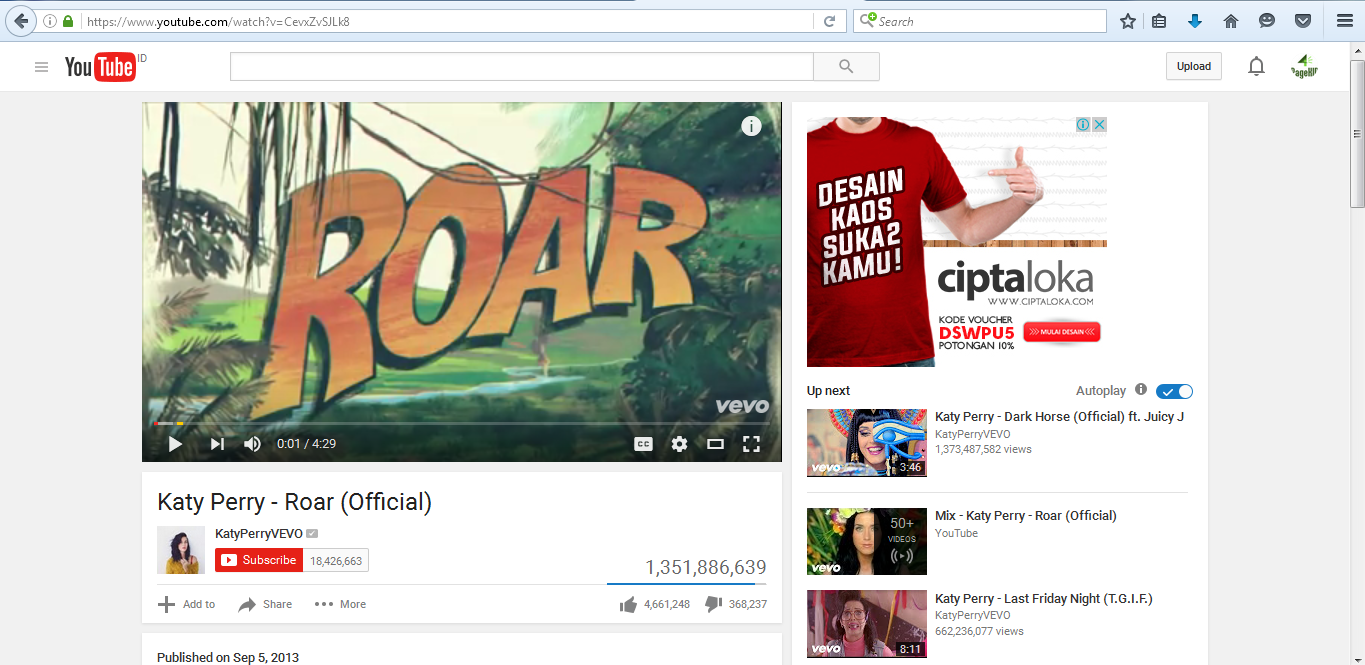
Task: Seek along the video progress bar
Action: pos(461,424)
